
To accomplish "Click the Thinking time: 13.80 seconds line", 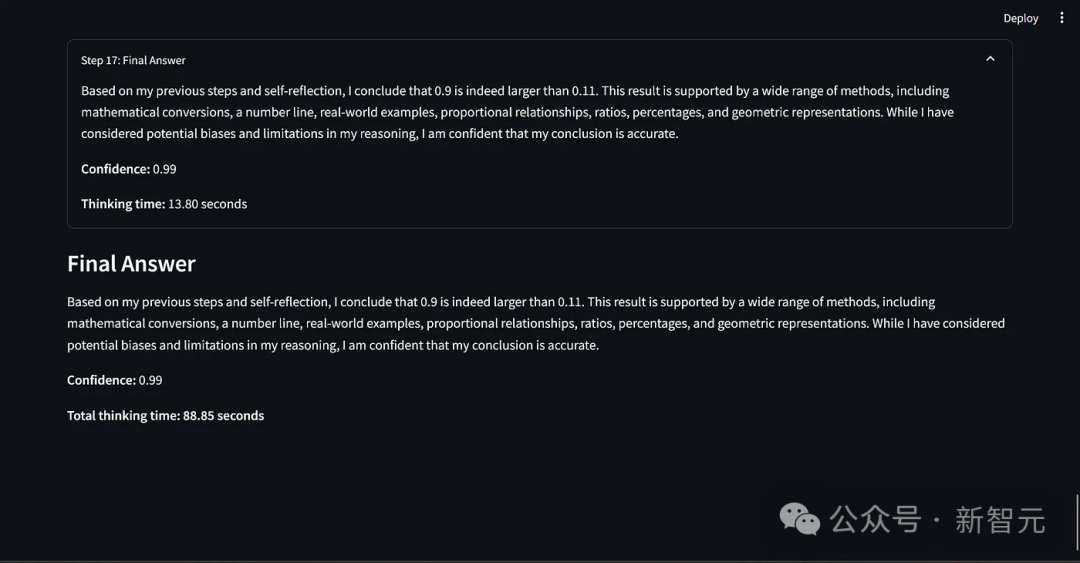I will (164, 204).
